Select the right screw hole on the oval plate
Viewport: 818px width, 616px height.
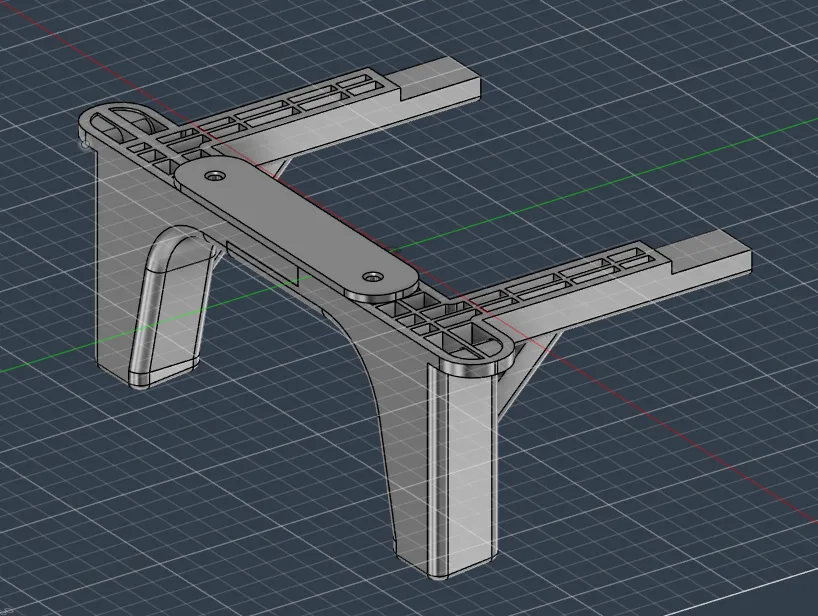pyautogui.click(x=372, y=276)
